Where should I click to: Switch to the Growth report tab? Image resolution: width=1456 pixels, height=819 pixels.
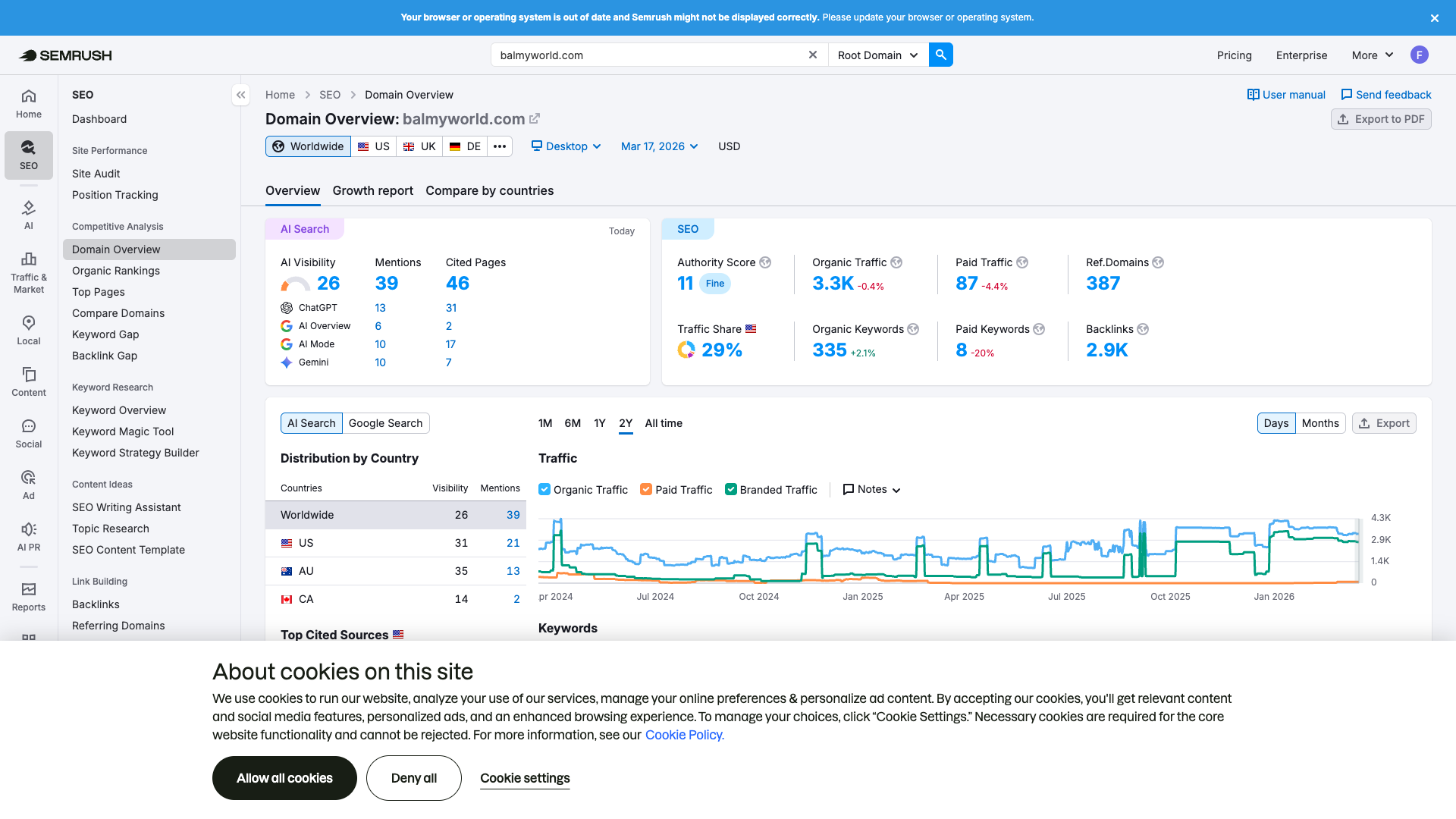372,191
